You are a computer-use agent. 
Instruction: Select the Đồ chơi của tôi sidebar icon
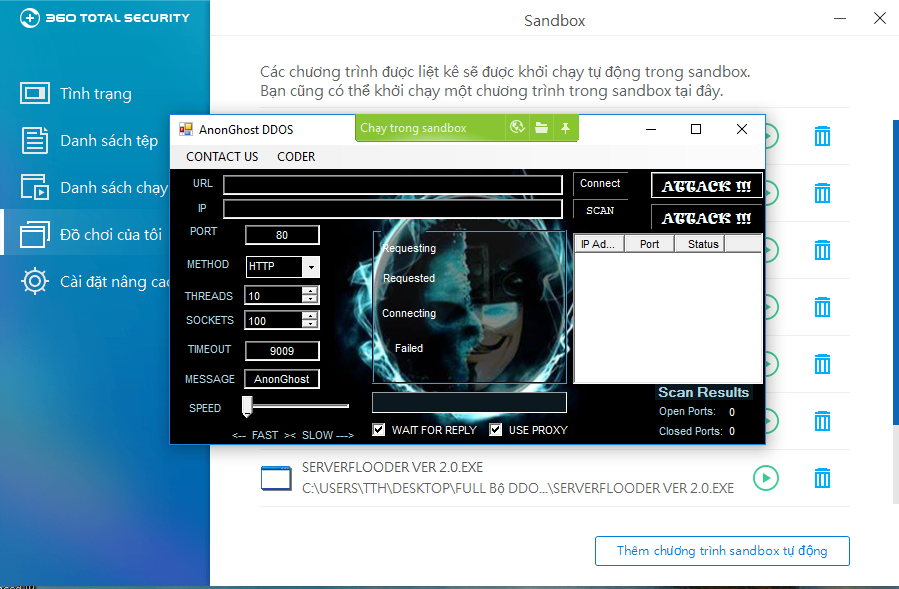coord(35,234)
